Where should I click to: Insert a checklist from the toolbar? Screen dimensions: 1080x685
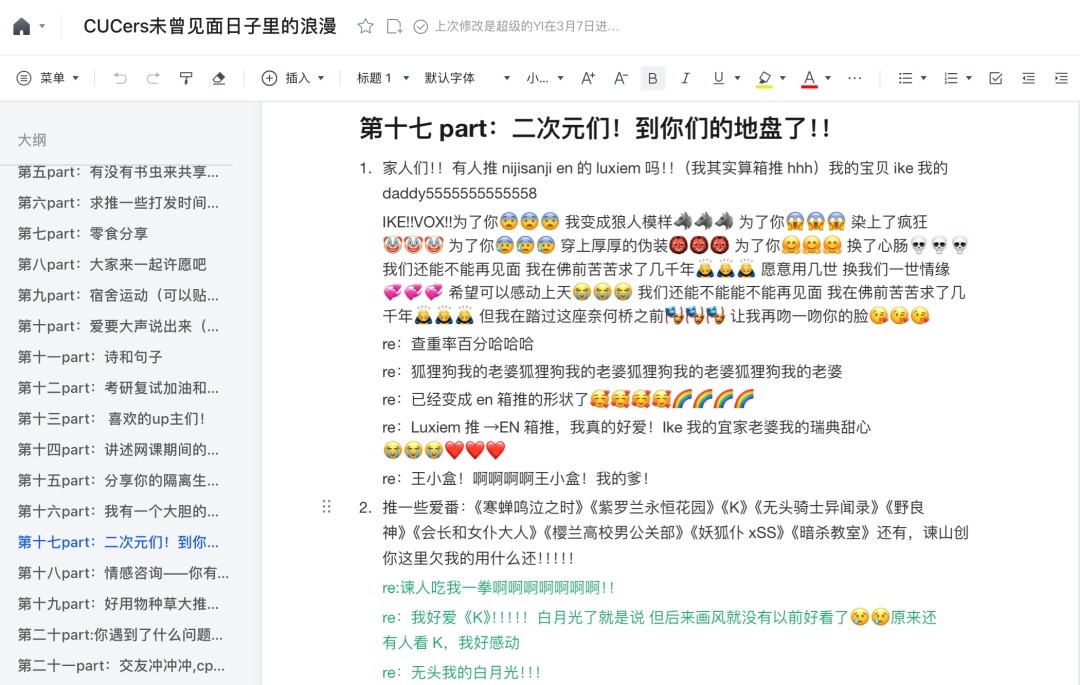[995, 77]
